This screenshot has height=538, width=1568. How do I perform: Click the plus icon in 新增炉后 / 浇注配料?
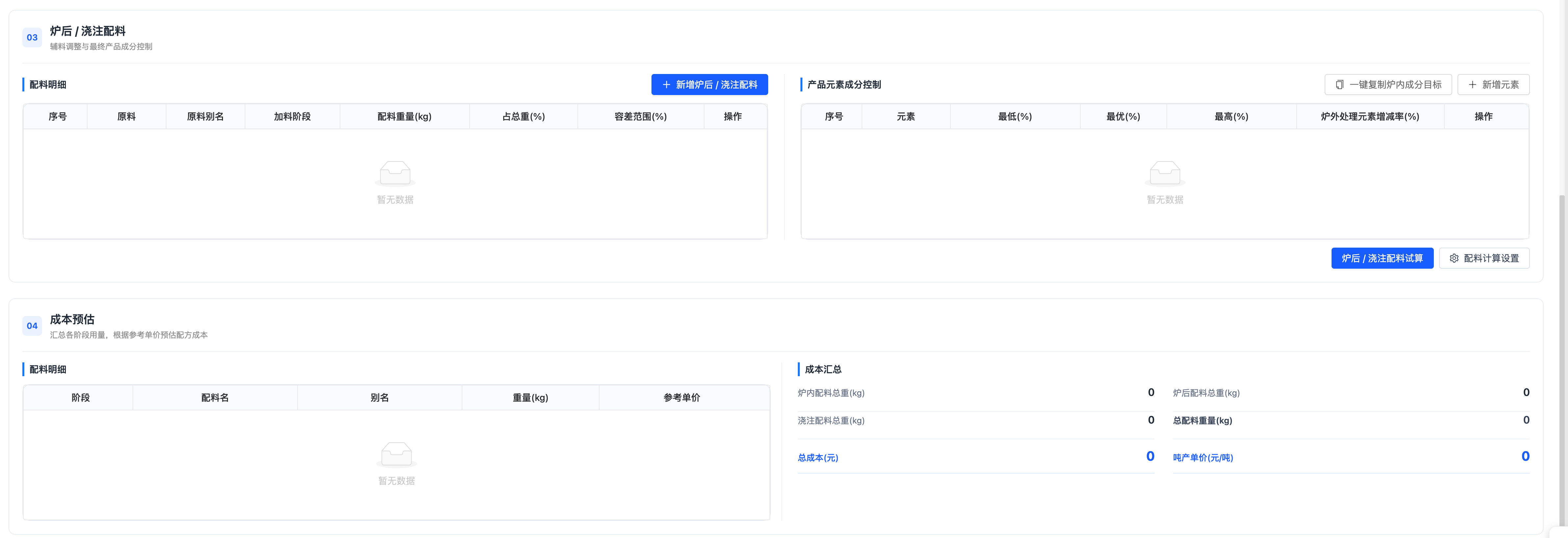coord(666,85)
